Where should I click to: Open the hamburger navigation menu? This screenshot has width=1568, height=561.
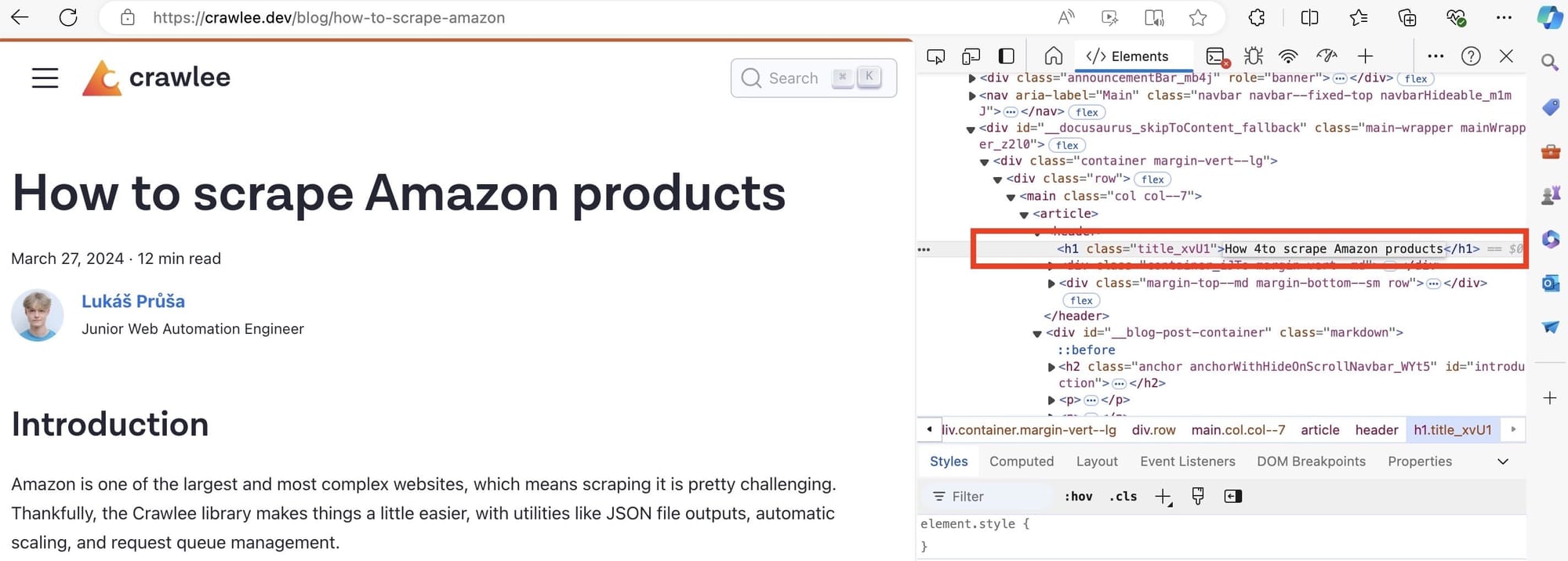[x=45, y=78]
